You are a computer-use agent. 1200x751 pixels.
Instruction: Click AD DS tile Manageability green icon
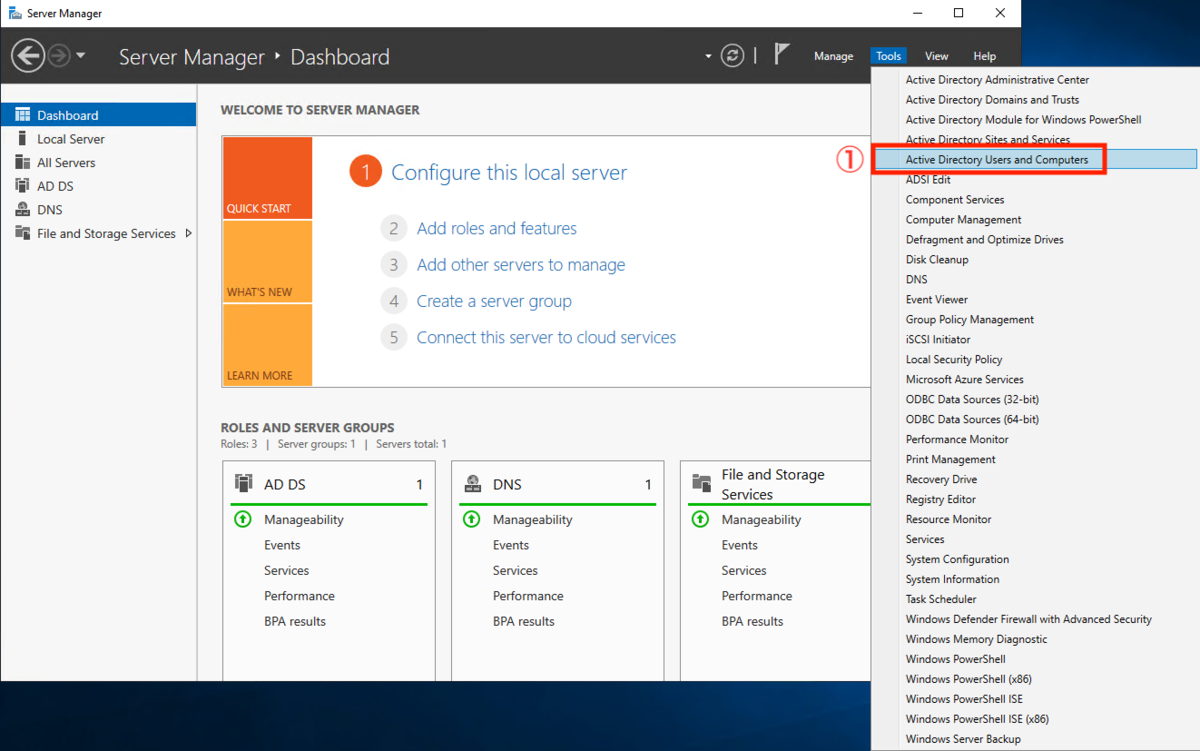click(x=242, y=519)
